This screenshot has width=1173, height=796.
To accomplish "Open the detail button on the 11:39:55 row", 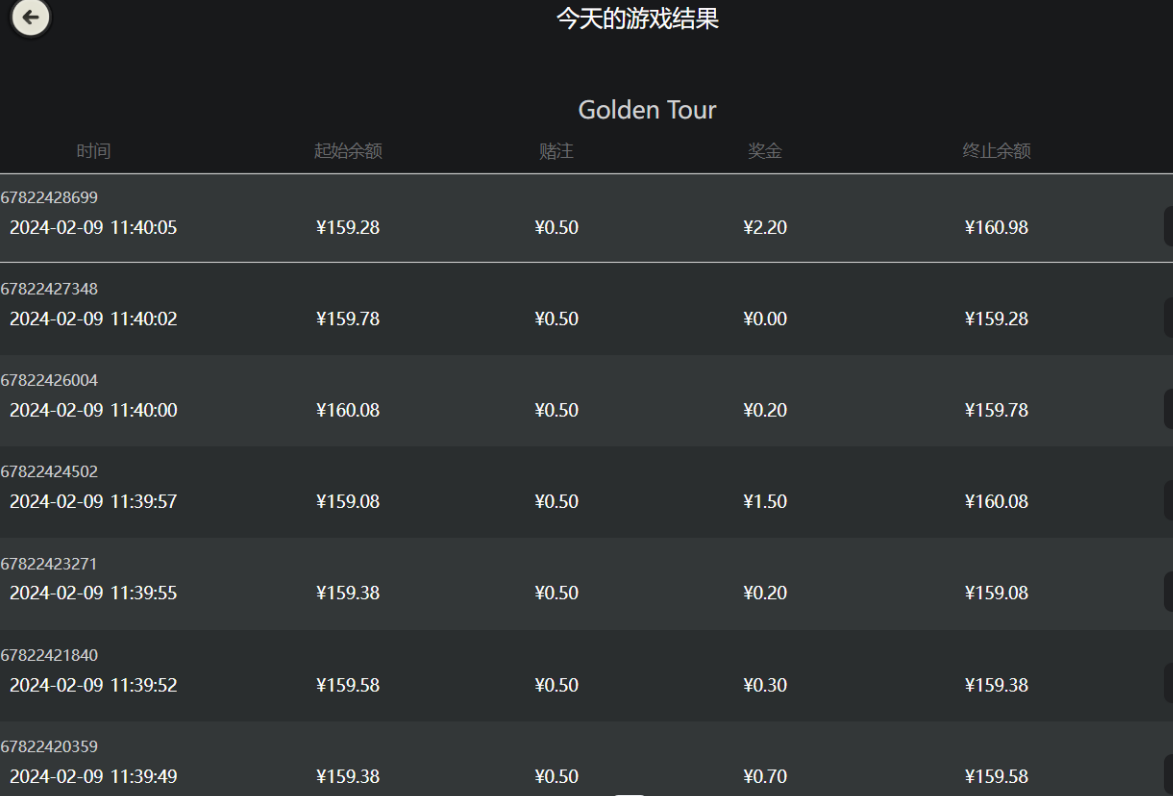I will (1169, 592).
